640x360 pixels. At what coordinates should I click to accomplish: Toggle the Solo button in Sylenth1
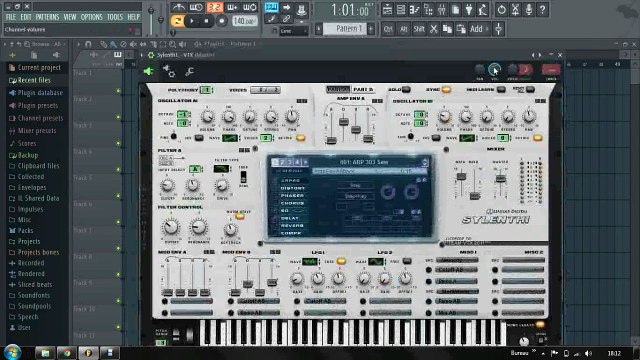click(406, 89)
